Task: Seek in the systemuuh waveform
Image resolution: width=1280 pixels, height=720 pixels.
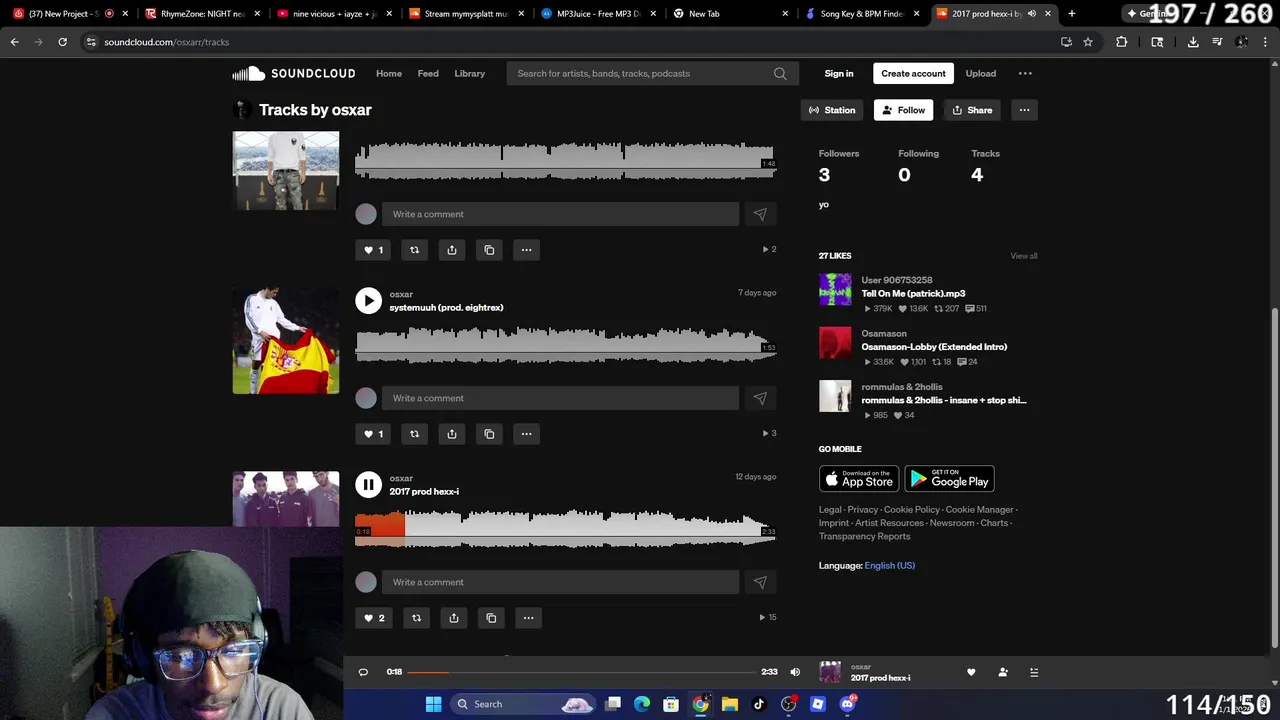Action: click(565, 344)
